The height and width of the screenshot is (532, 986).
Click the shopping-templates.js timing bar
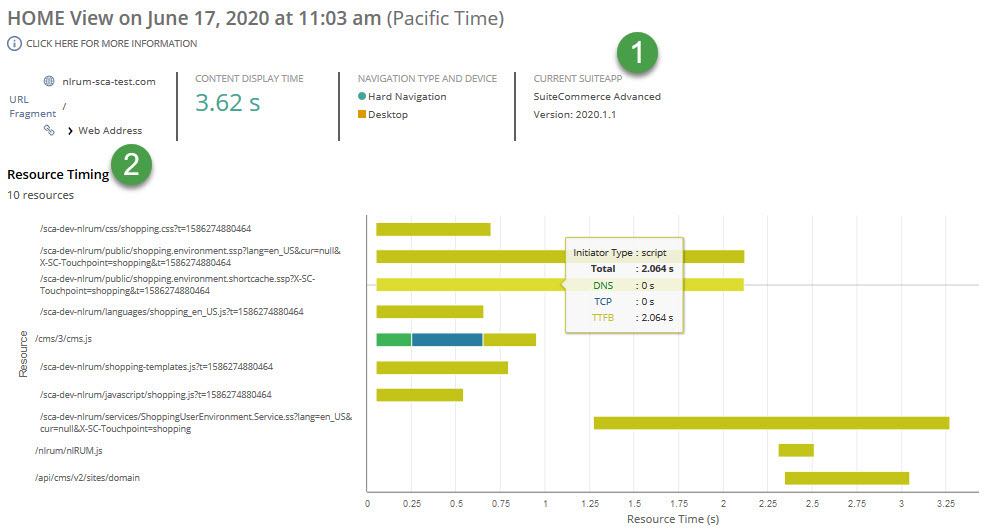442,367
